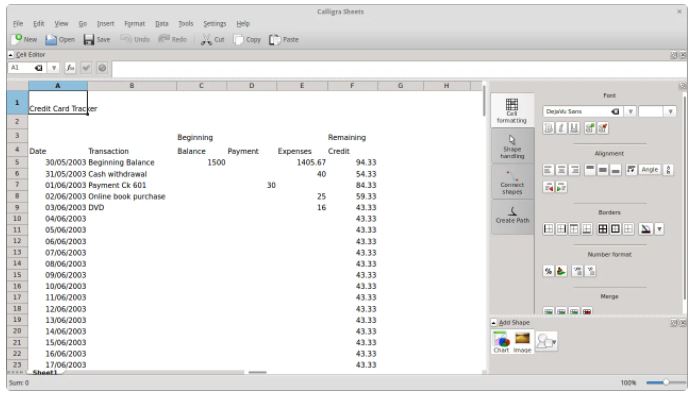Select the Connect shapes tool
693x396 pixels.
pos(512,182)
